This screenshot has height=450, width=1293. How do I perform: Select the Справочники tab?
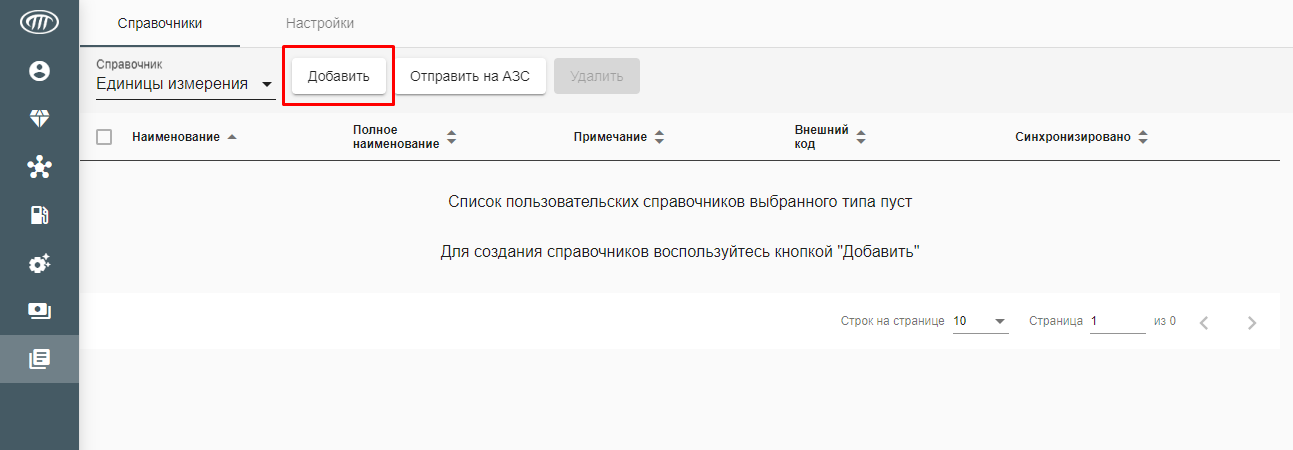(160, 23)
